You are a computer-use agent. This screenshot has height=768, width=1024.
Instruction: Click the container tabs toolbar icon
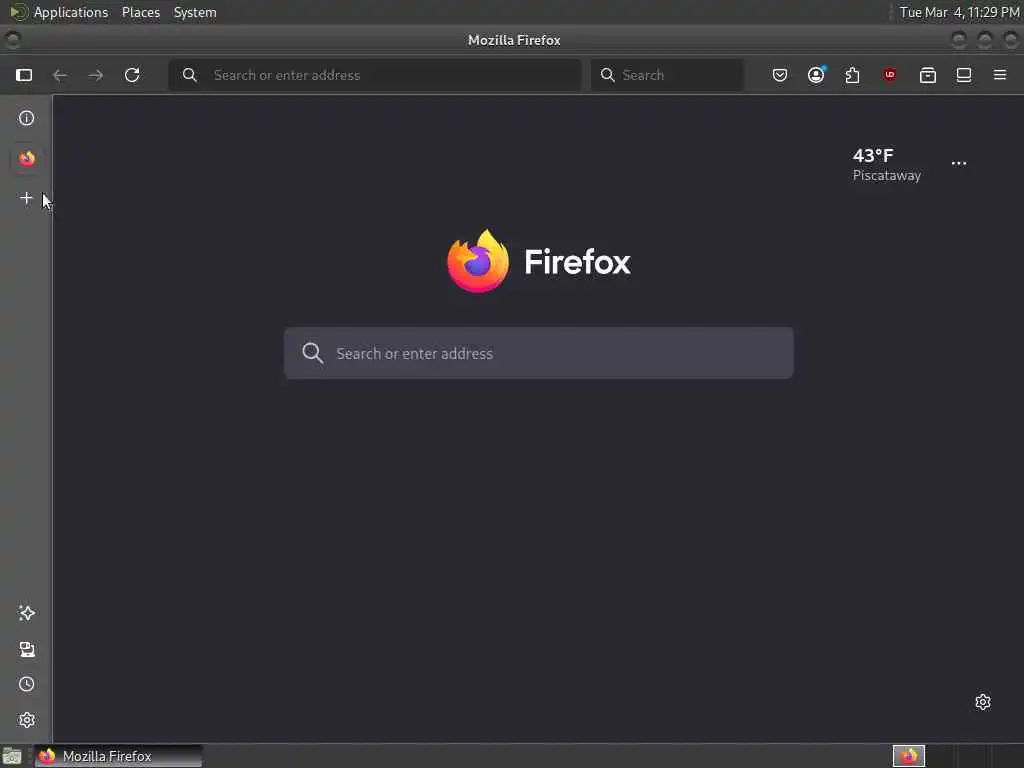pyautogui.click(x=927, y=75)
